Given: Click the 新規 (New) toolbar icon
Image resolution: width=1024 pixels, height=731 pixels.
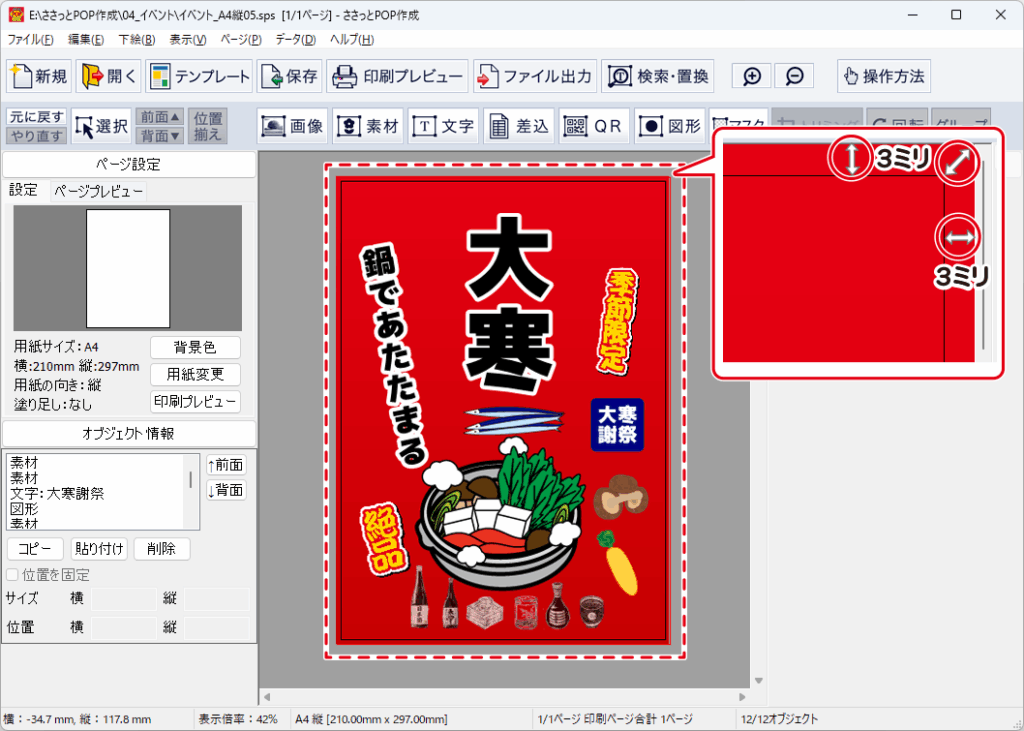Looking at the screenshot, I should coord(39,76).
